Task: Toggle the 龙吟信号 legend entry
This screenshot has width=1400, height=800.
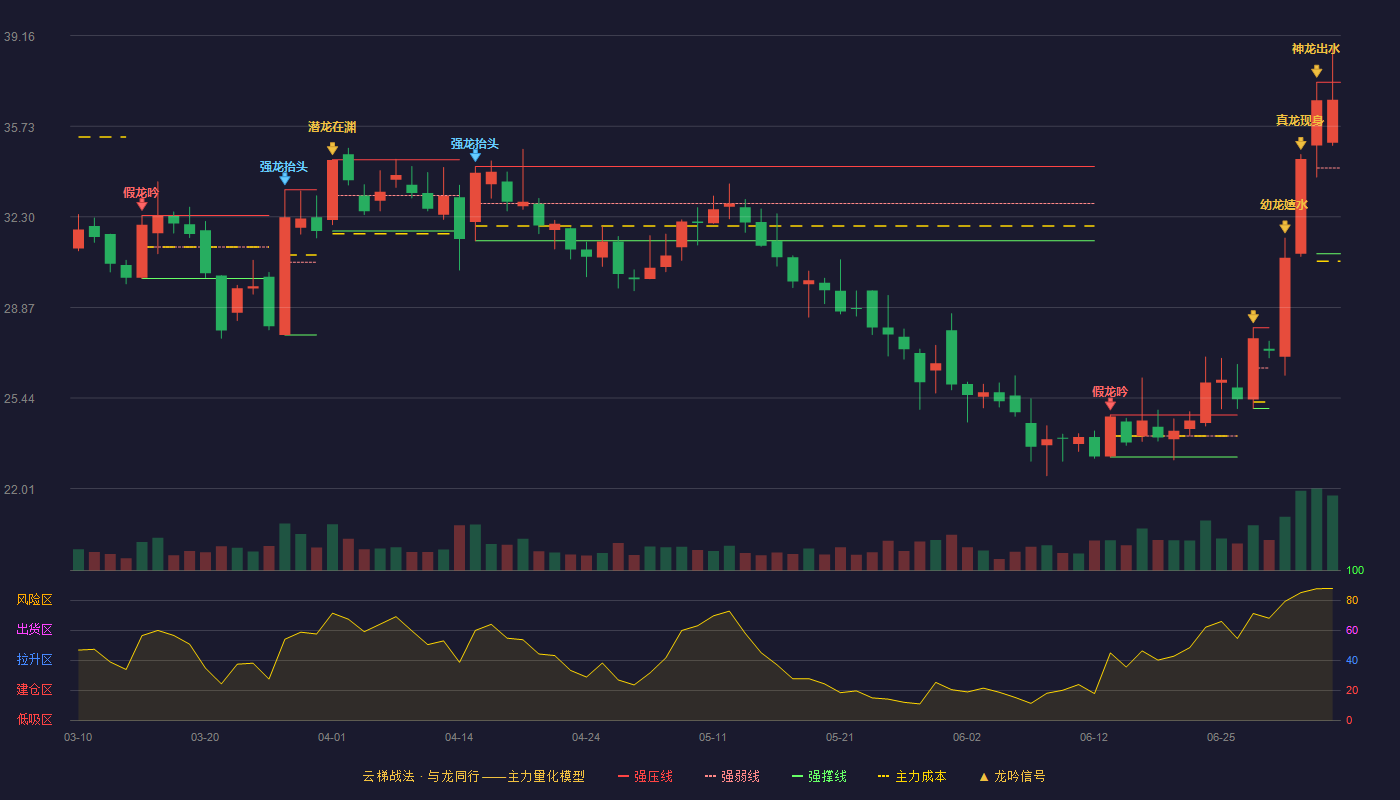Action: [1011, 776]
